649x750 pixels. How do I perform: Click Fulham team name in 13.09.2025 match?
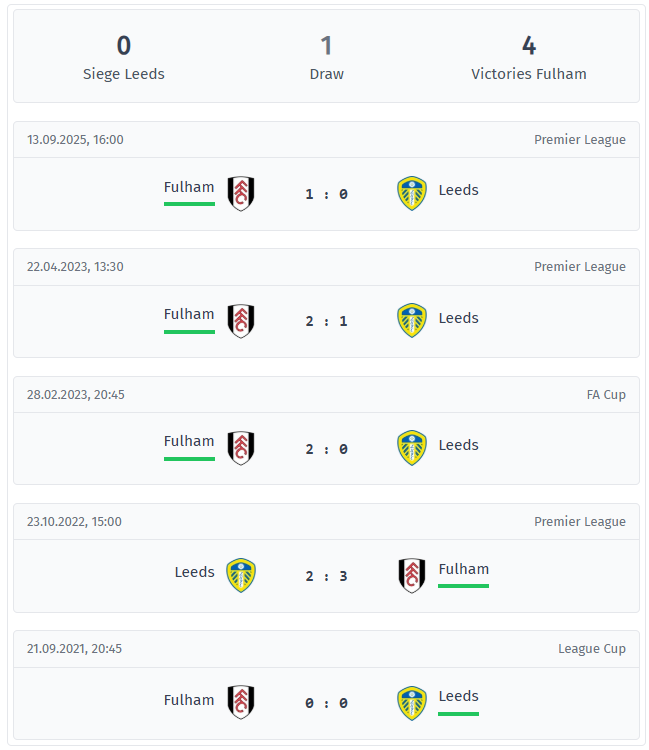pyautogui.click(x=189, y=187)
